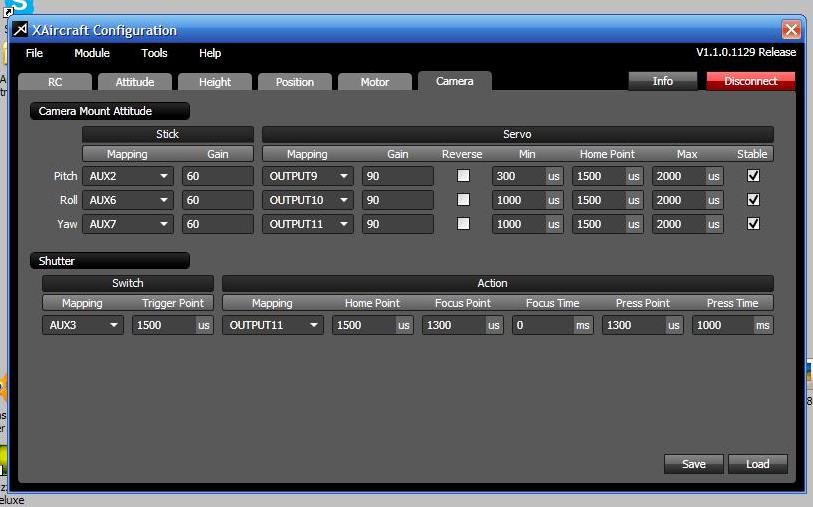The height and width of the screenshot is (507, 813).
Task: Uncheck Stable checkbox for Yaw
Action: (753, 224)
